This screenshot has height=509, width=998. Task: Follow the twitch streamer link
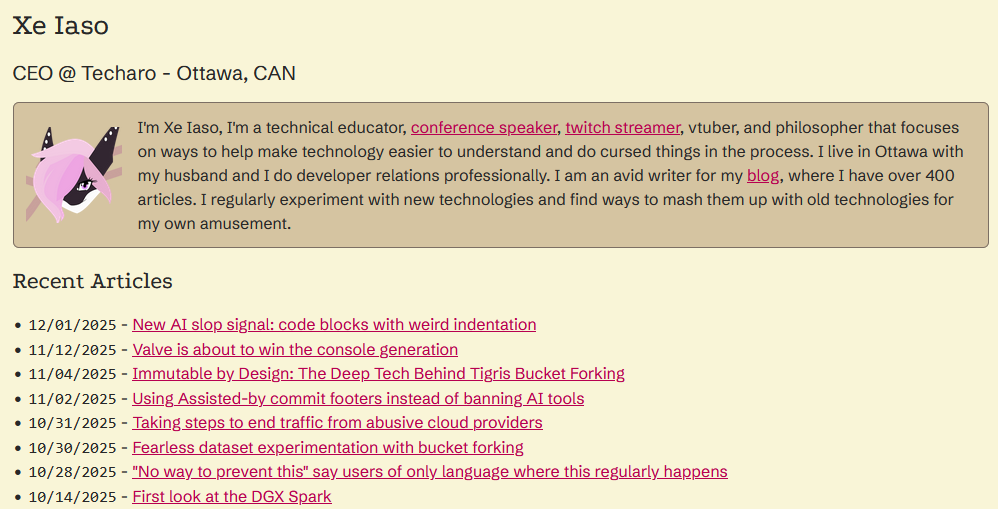(622, 128)
